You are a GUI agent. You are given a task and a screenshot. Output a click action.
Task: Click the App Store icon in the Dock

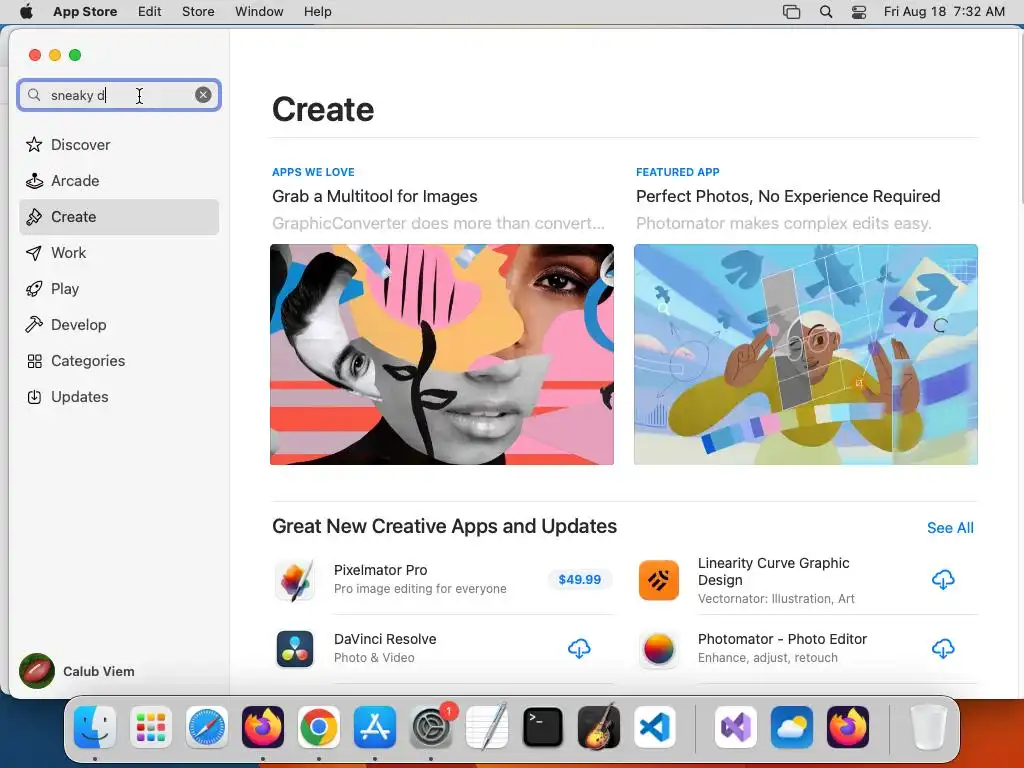coord(375,727)
